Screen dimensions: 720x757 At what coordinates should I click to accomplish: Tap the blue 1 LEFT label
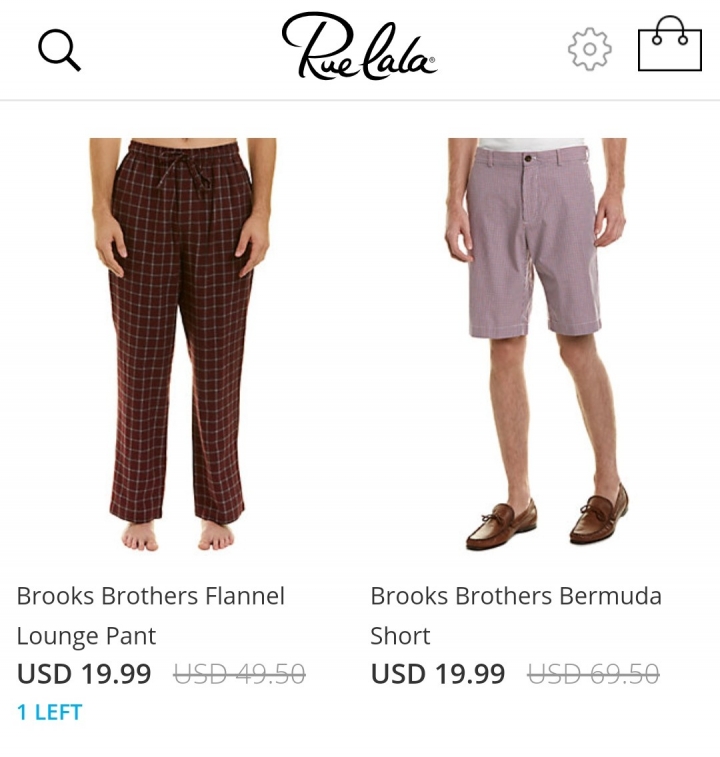[49, 713]
